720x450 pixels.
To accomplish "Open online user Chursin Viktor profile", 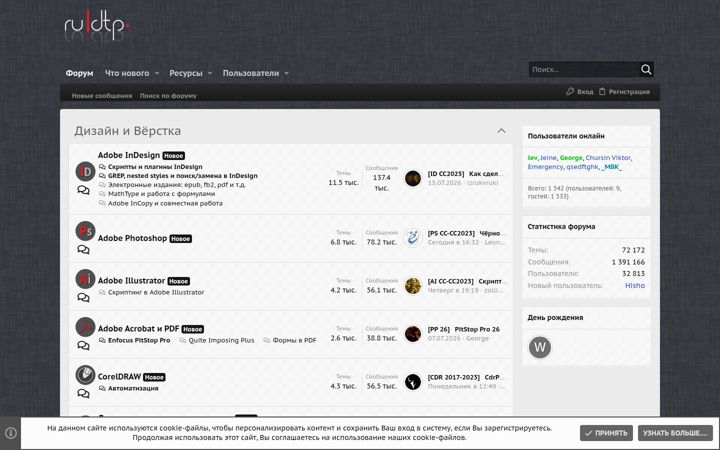I will (x=608, y=158).
